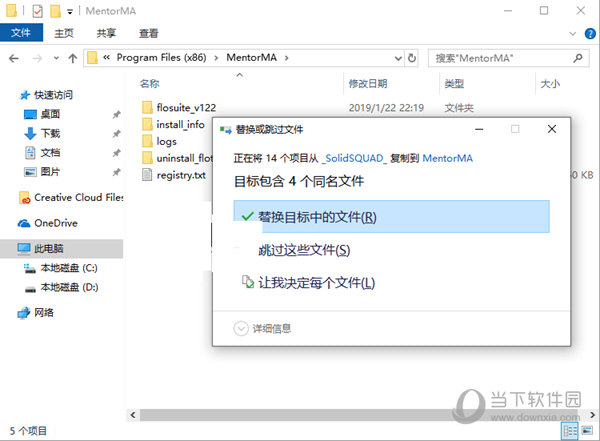600x441 pixels.
Task: Click the MentorMA destination link in dialog
Action: point(447,158)
